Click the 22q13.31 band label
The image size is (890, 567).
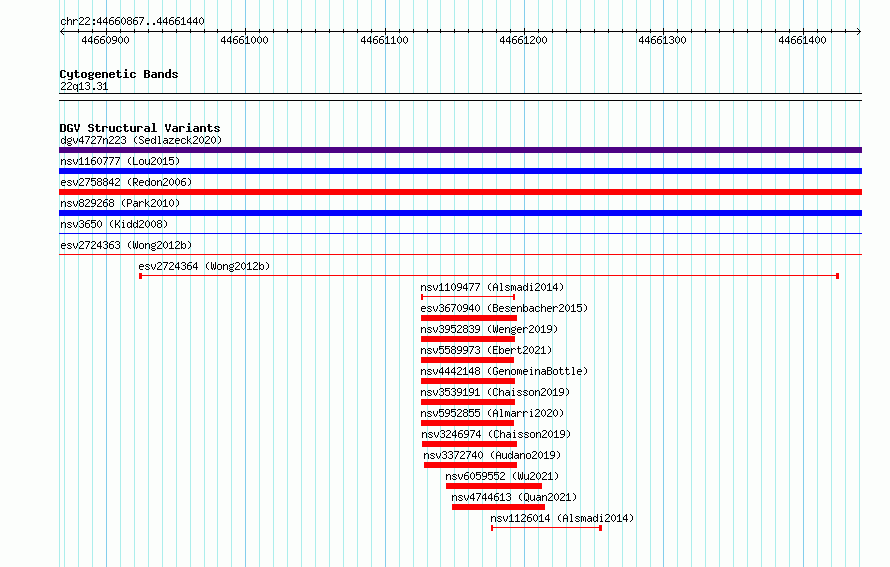pyautogui.click(x=84, y=86)
